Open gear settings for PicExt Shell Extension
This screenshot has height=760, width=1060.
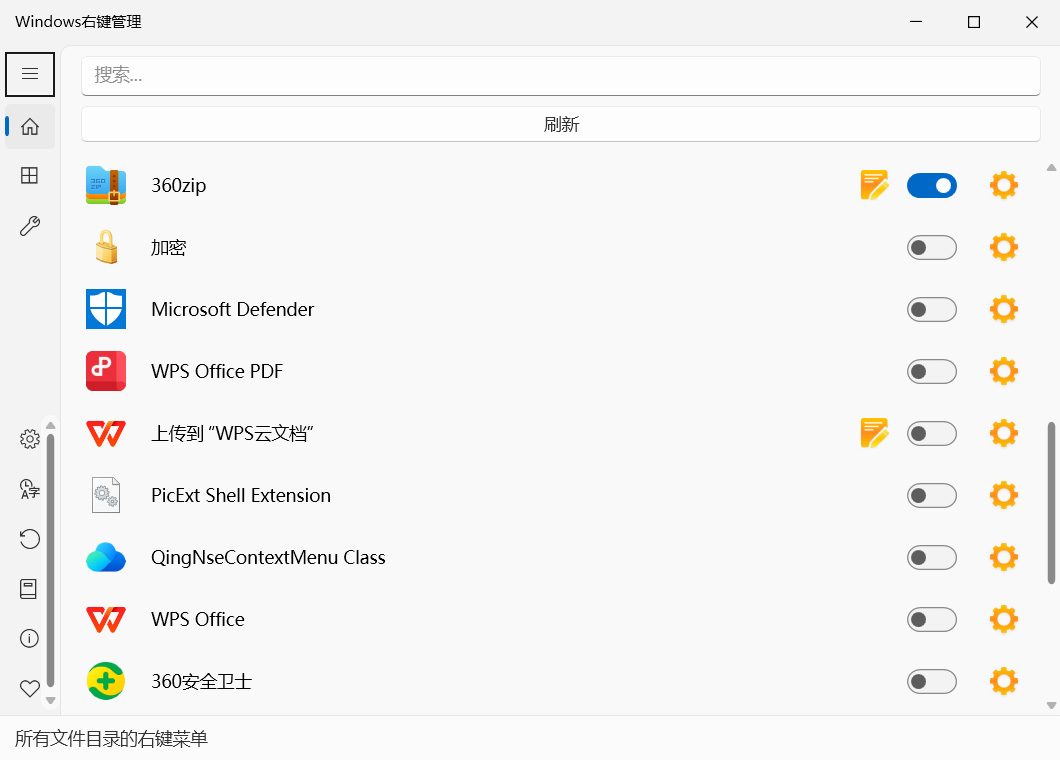tap(1004, 496)
